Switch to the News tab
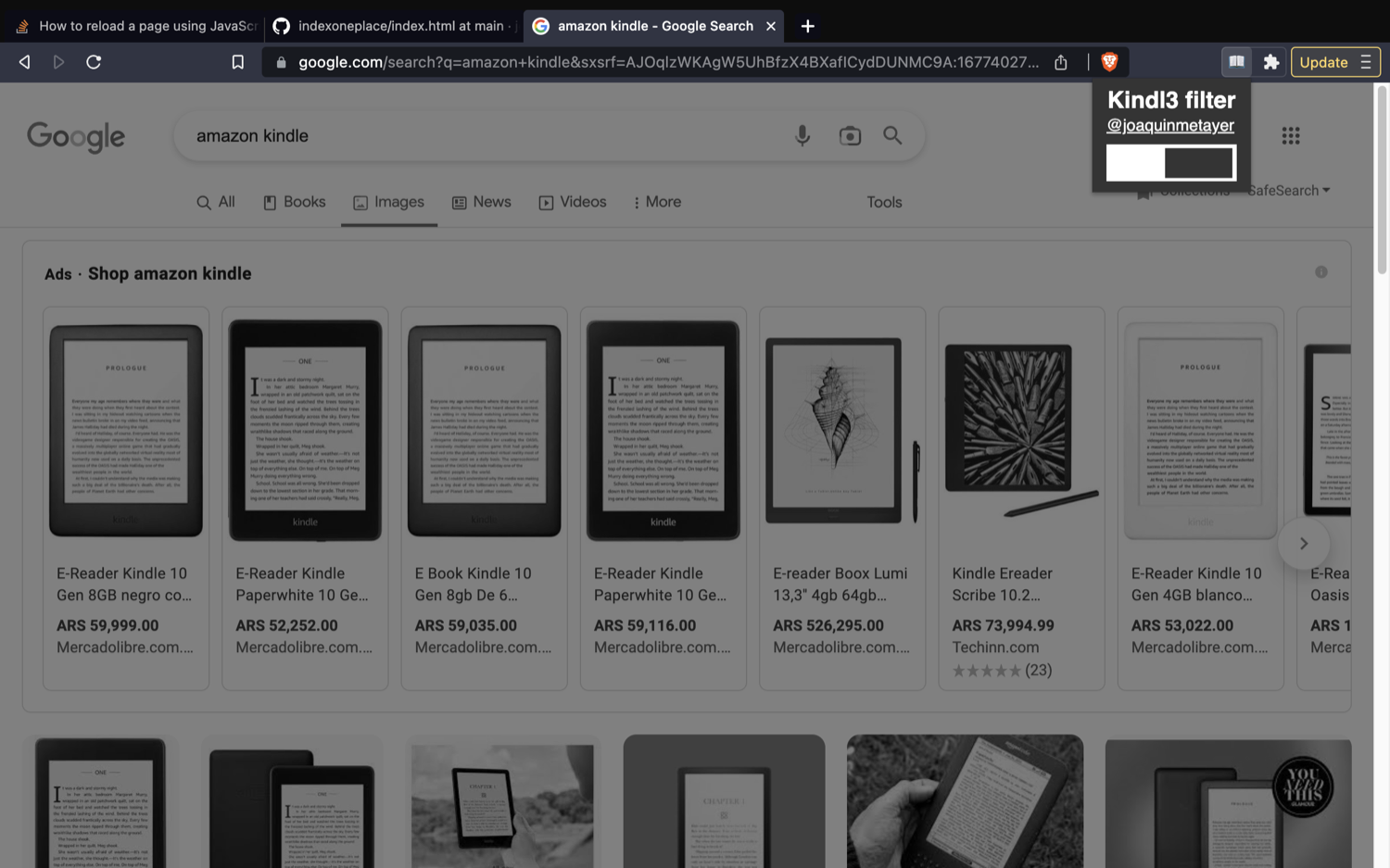 coord(482,202)
